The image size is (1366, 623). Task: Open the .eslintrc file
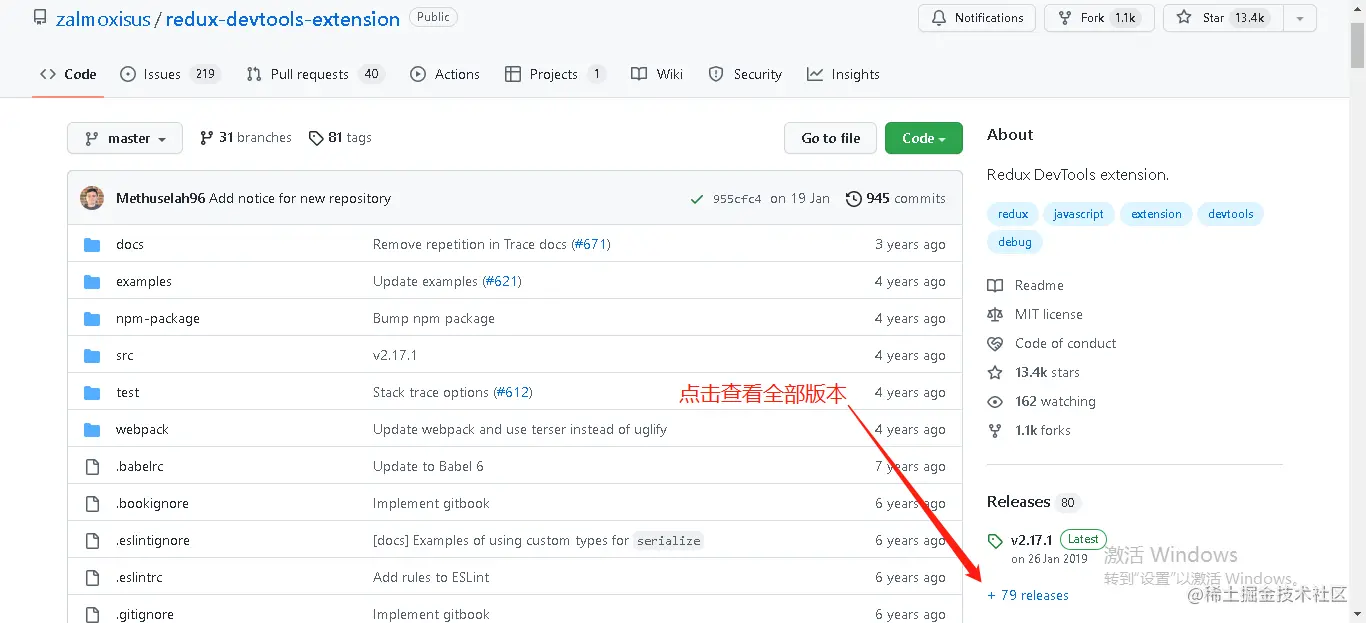pyautogui.click(x=139, y=577)
